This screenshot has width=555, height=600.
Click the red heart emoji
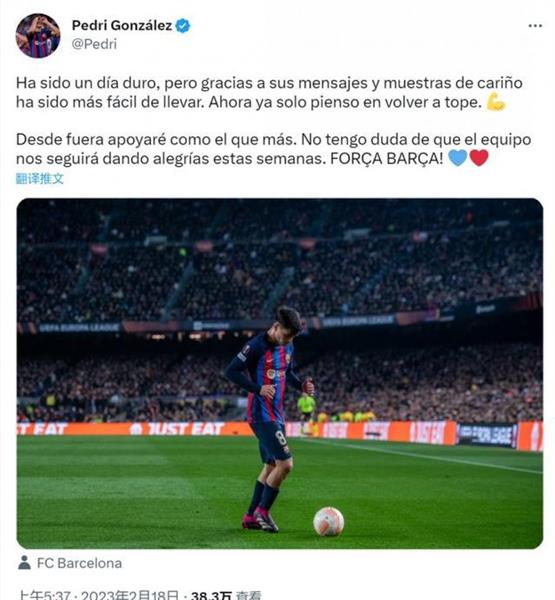479,158
